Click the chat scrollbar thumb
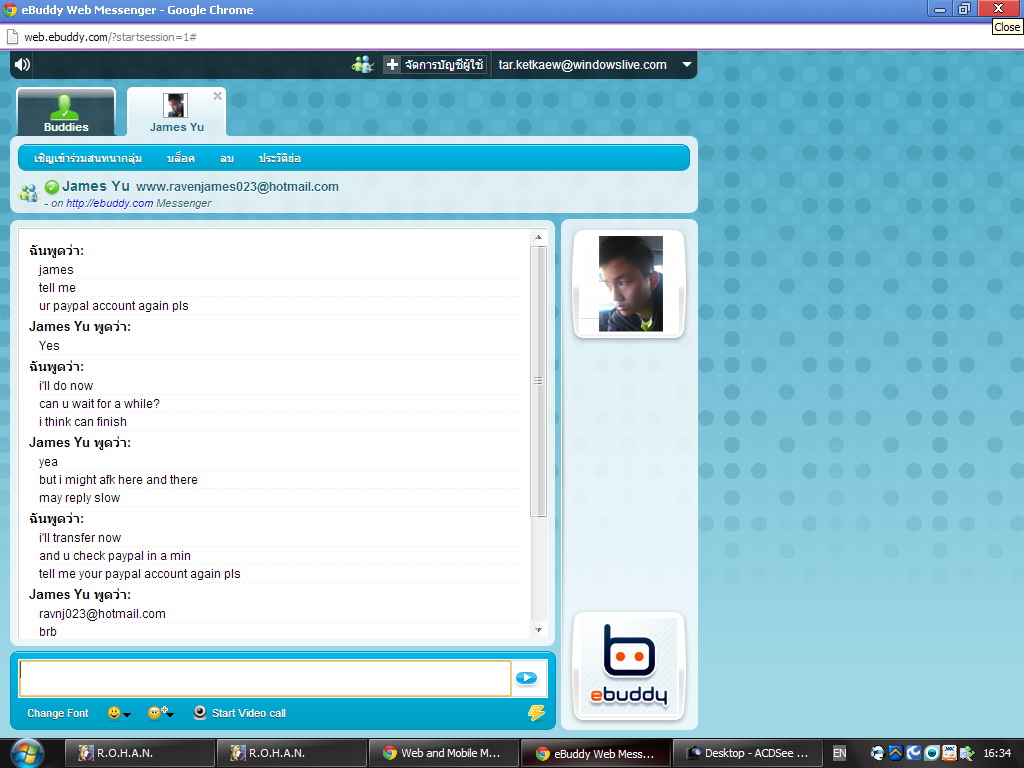Viewport: 1024px width, 768px height. [538, 381]
